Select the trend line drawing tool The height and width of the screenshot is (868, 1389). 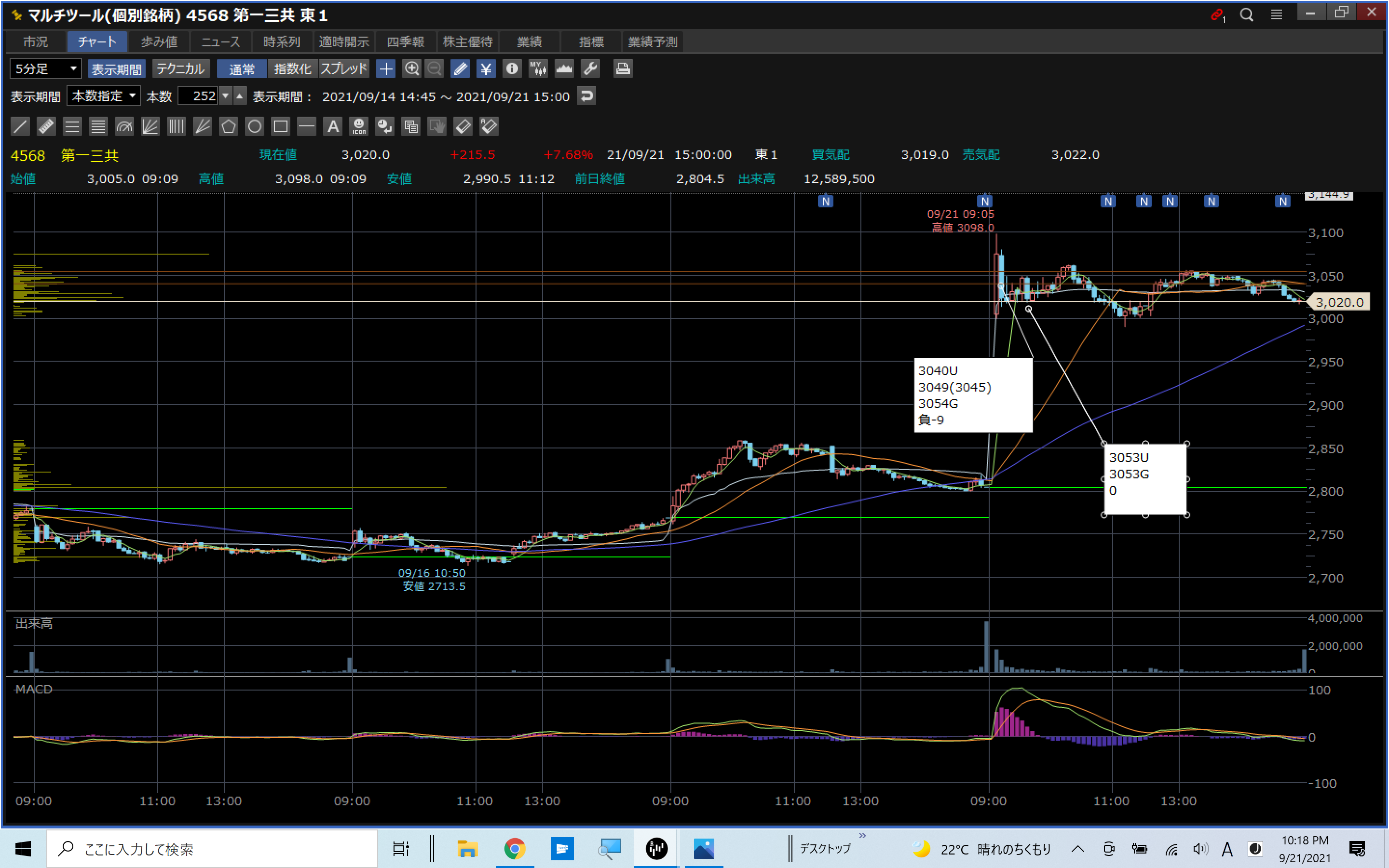[x=20, y=126]
